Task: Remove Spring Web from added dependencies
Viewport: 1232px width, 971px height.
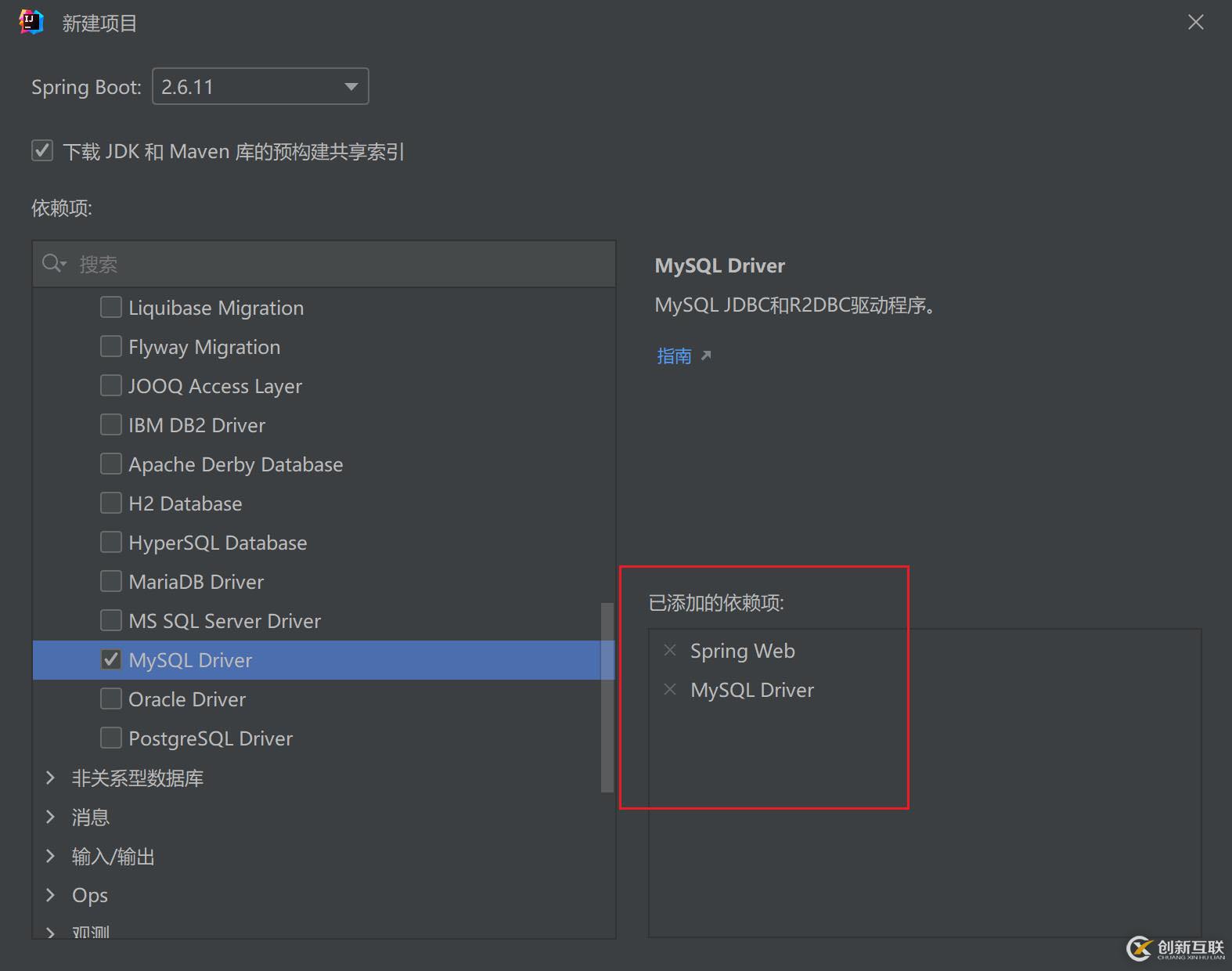Action: click(670, 650)
